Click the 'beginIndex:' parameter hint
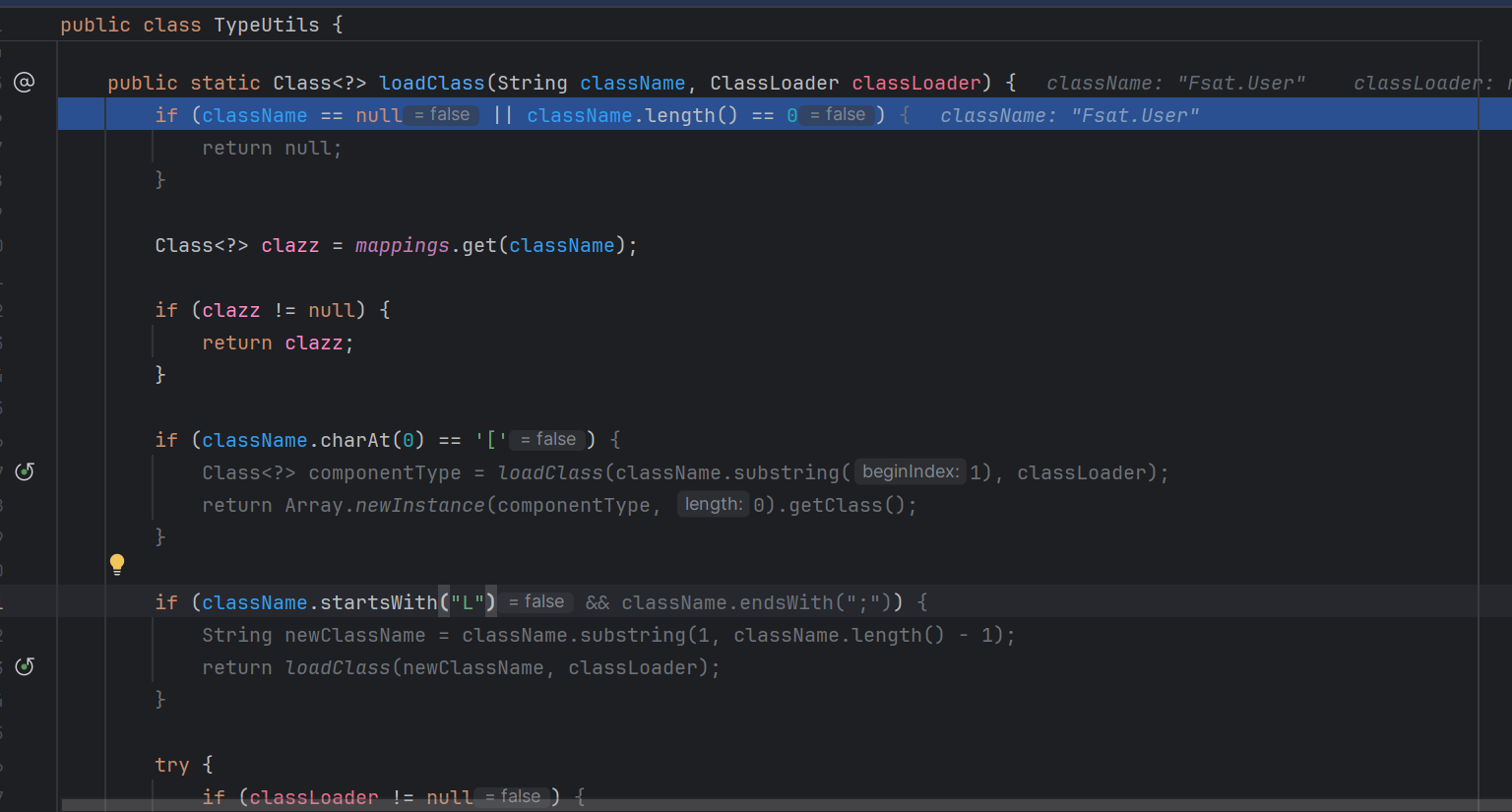Viewport: 1512px width, 812px height. pos(910,472)
